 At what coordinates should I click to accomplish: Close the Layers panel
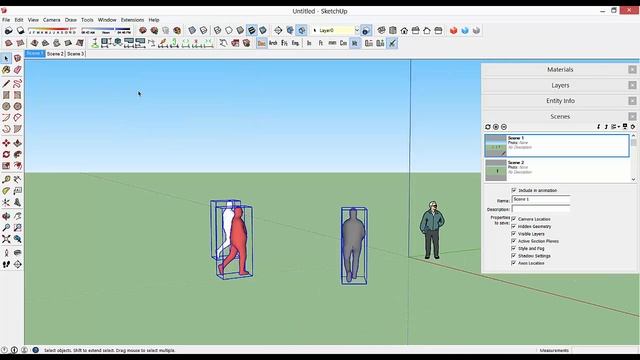coord(632,85)
